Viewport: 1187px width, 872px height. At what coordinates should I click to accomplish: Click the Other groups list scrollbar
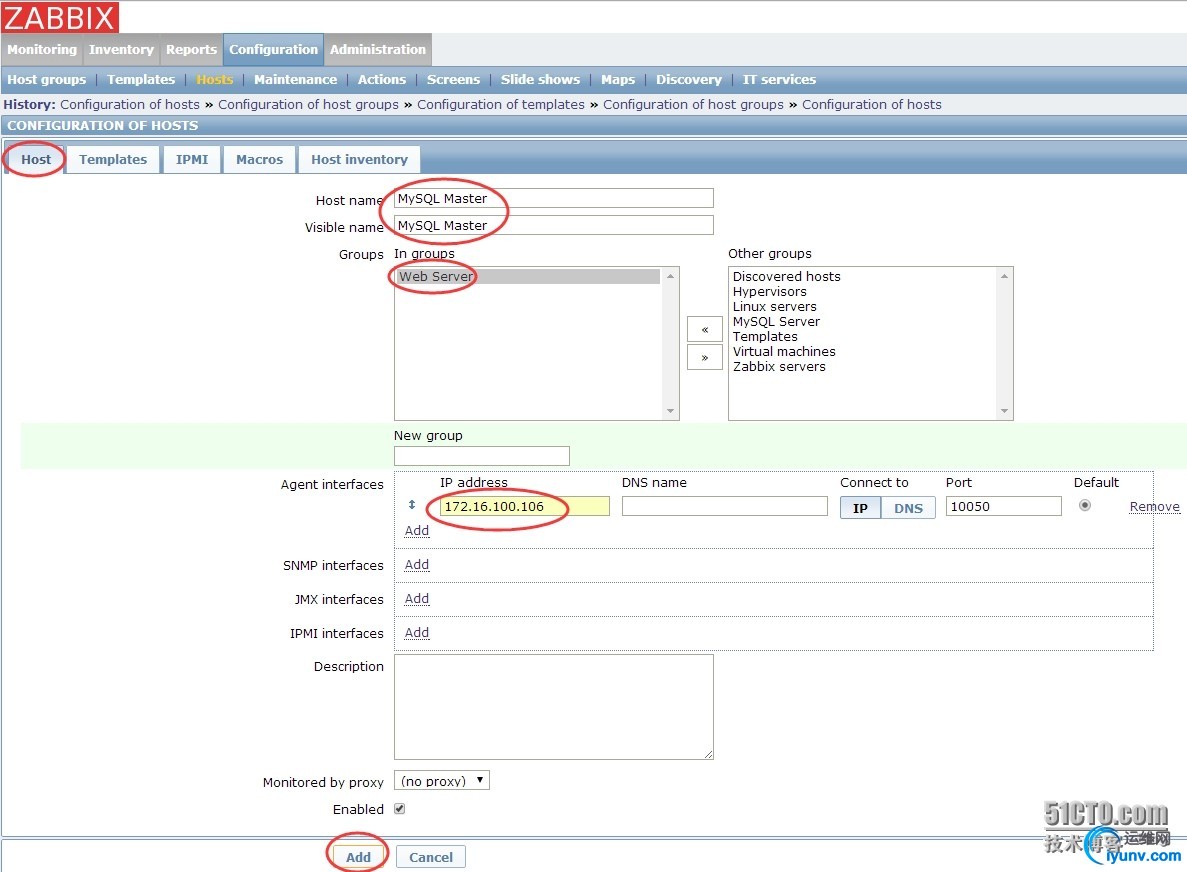[1004, 344]
